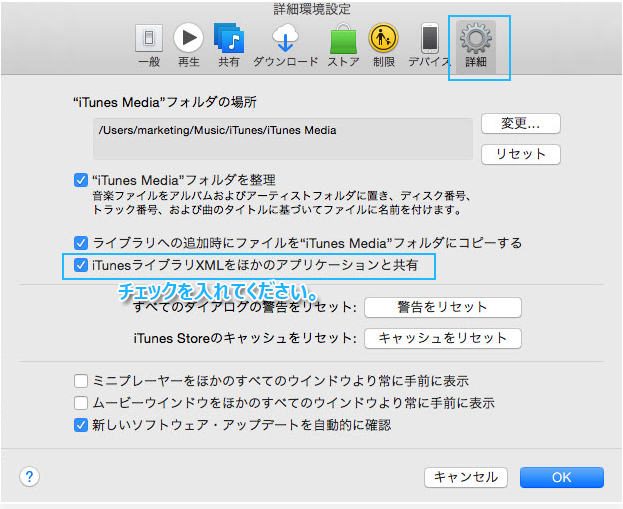Click the すべてのダイアログの警告をリセット label

click(x=245, y=307)
